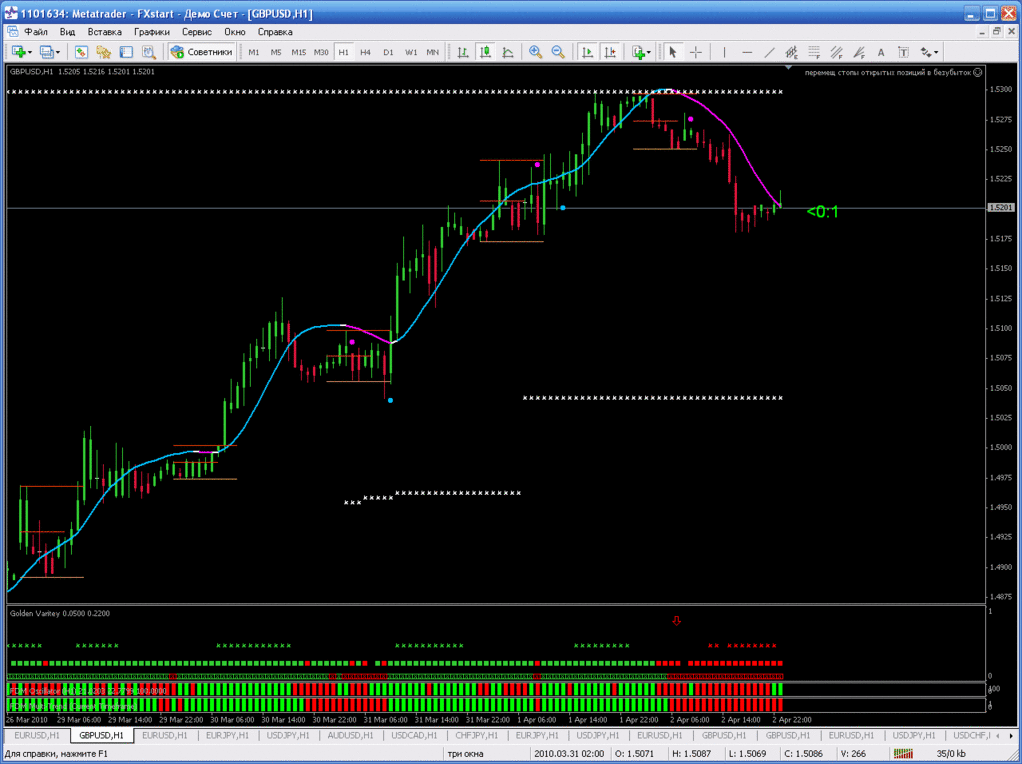Screen dimensions: 1022x764
Task: Switch to the AUDUSD,H1 chart tab
Action: point(350,735)
